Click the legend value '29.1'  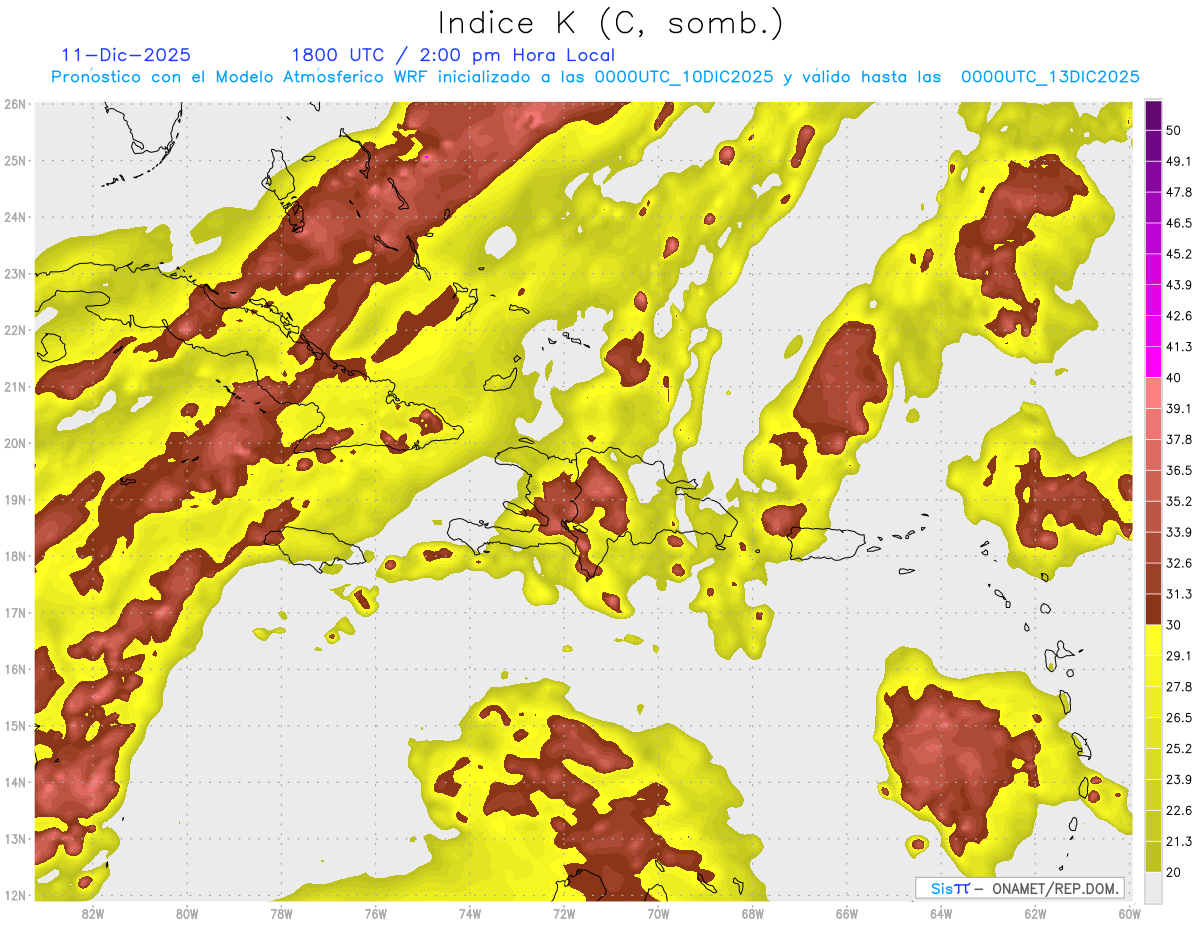coord(1179,656)
